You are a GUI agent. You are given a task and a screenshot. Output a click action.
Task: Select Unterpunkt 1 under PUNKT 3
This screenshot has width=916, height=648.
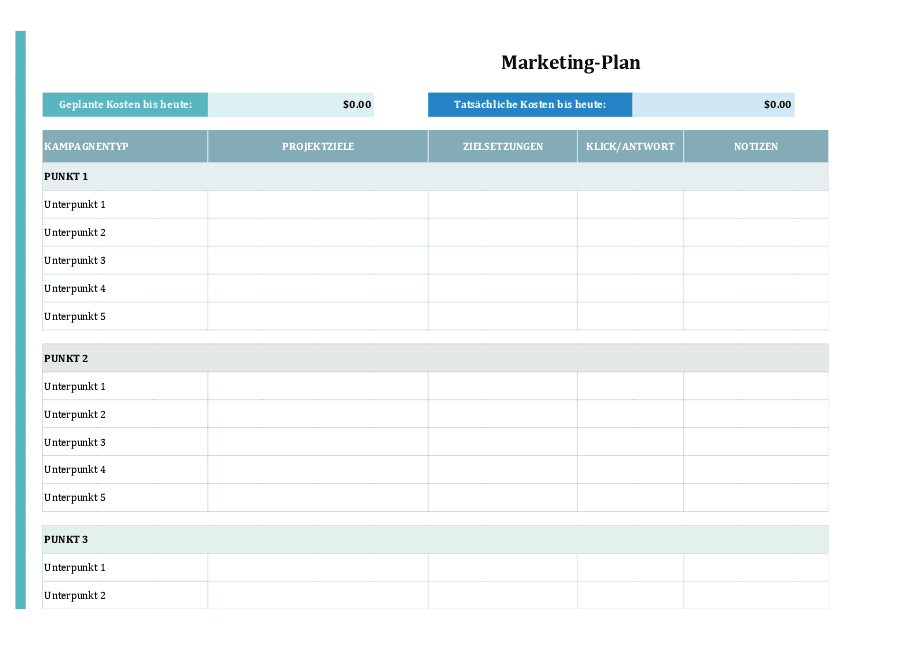(x=125, y=567)
